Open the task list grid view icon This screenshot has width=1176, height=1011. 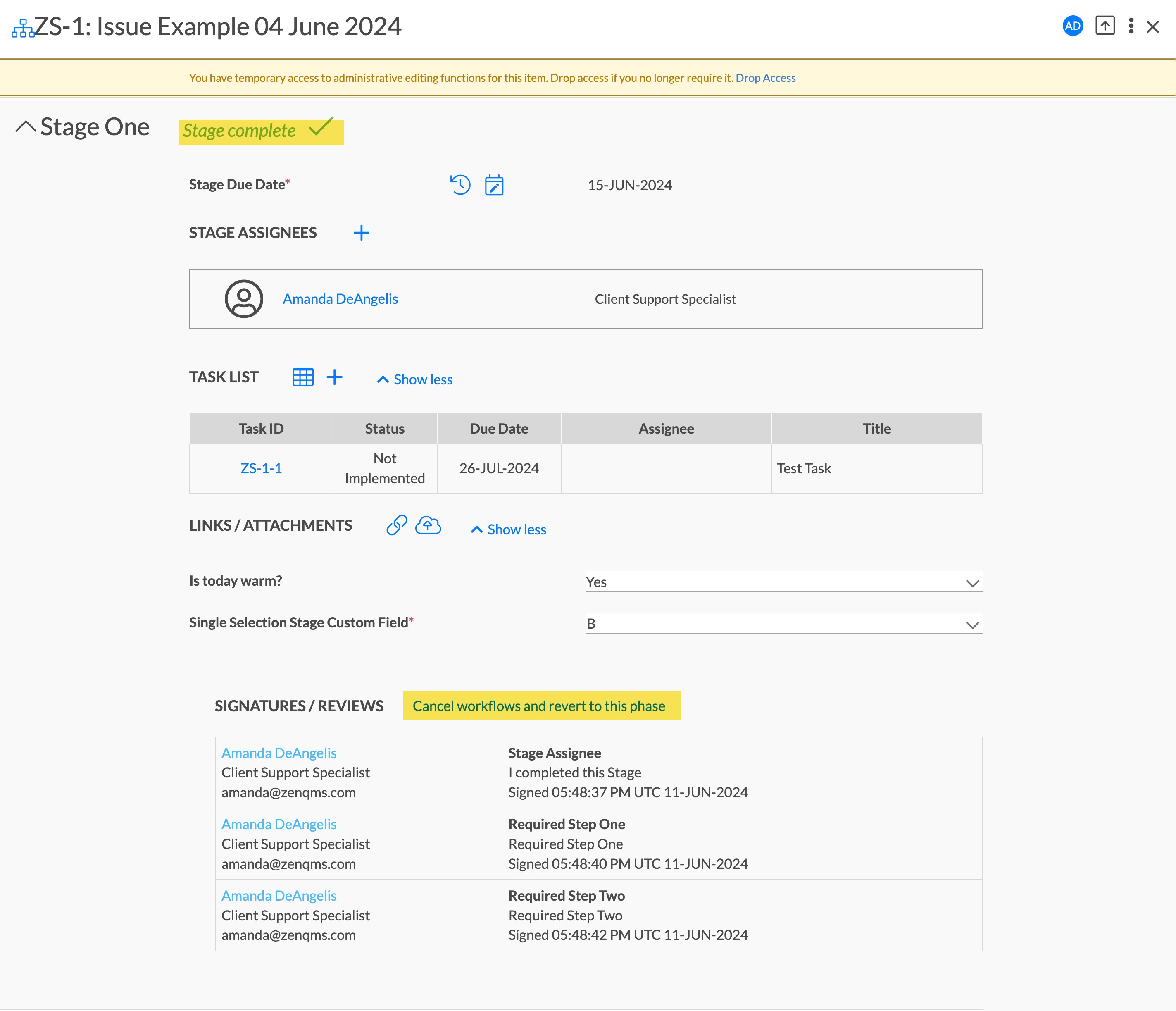[302, 377]
